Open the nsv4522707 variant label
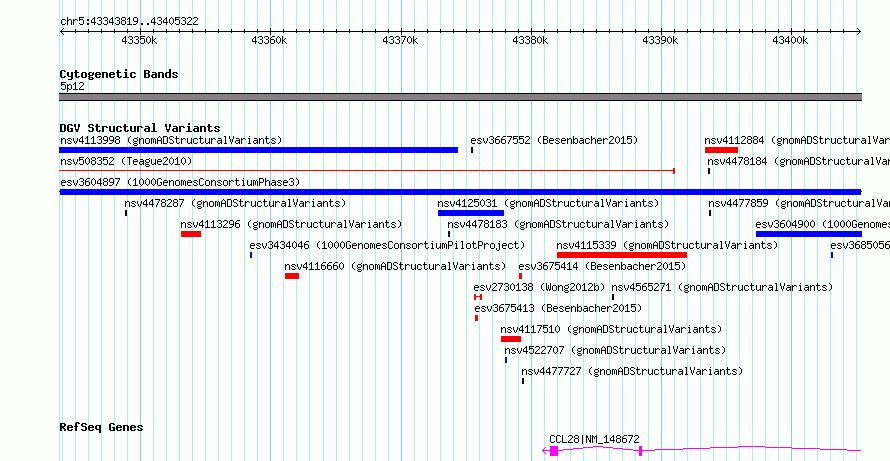890x461 pixels. (x=615, y=350)
